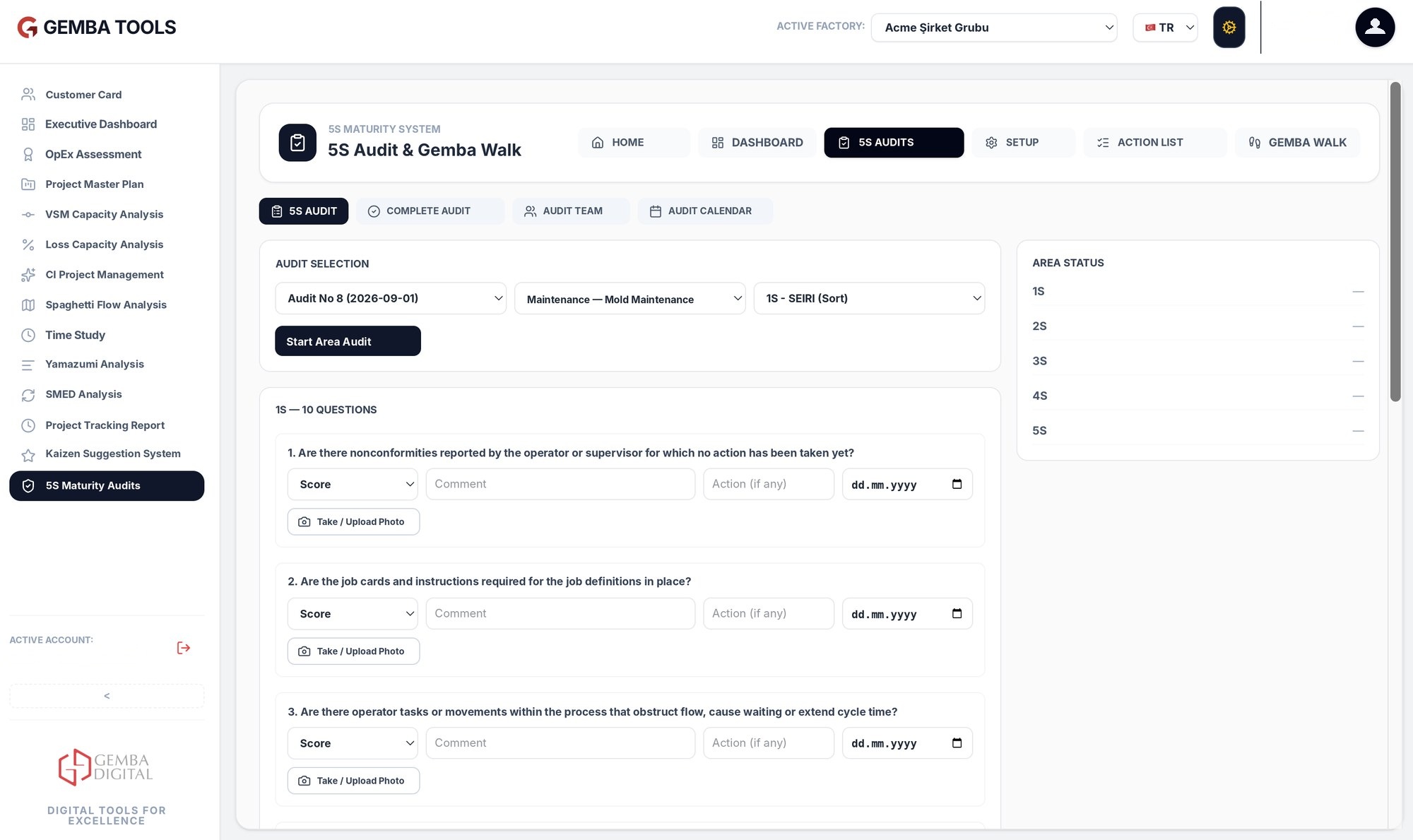1413x840 pixels.
Task: Go to the Action List tab
Action: [x=1154, y=143]
